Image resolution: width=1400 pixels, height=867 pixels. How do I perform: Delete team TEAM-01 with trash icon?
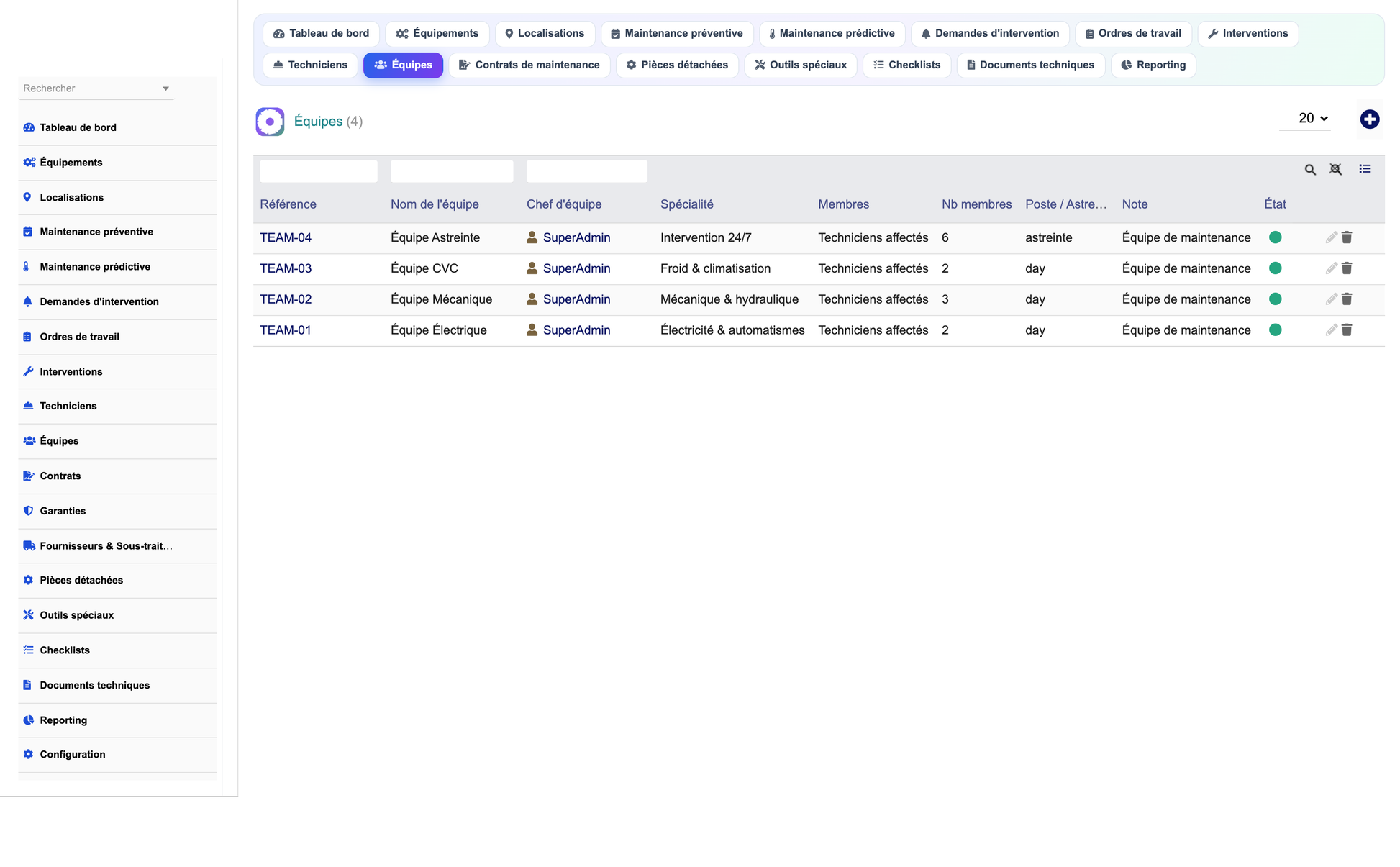coord(1347,330)
